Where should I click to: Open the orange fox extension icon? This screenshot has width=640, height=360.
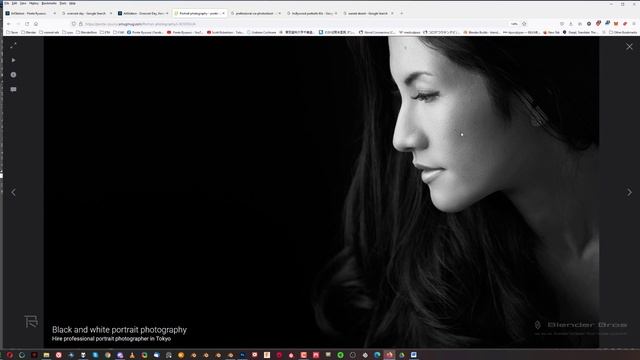[616, 24]
